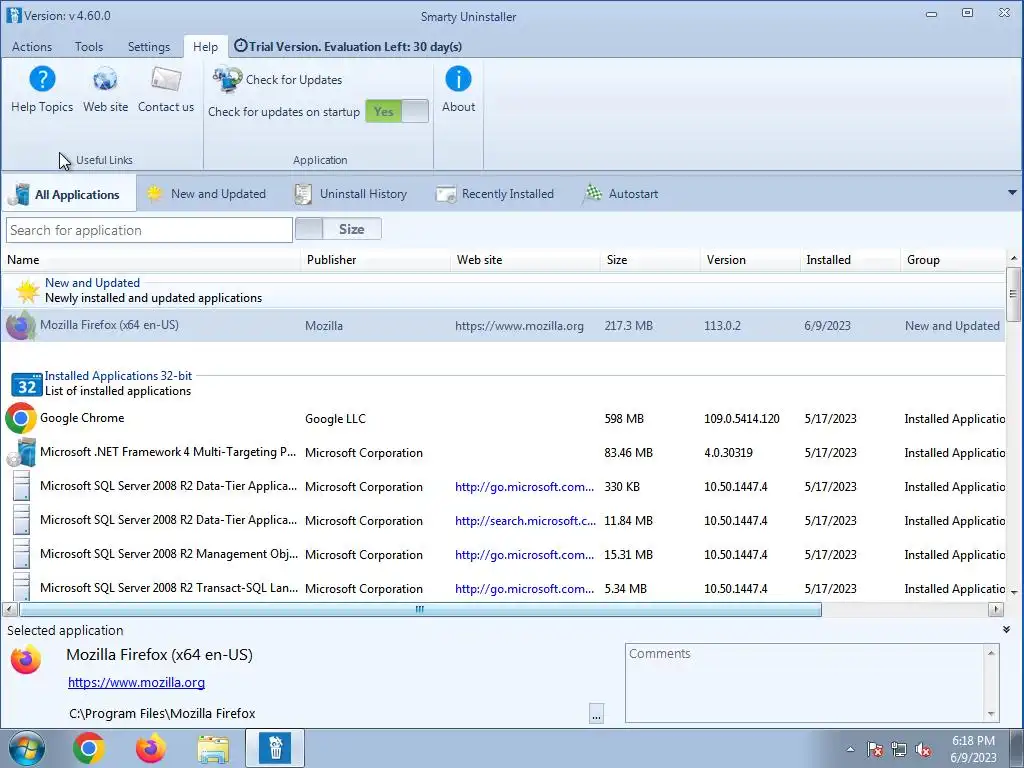
Task: Toggle the Size search switch
Action: [x=338, y=229]
